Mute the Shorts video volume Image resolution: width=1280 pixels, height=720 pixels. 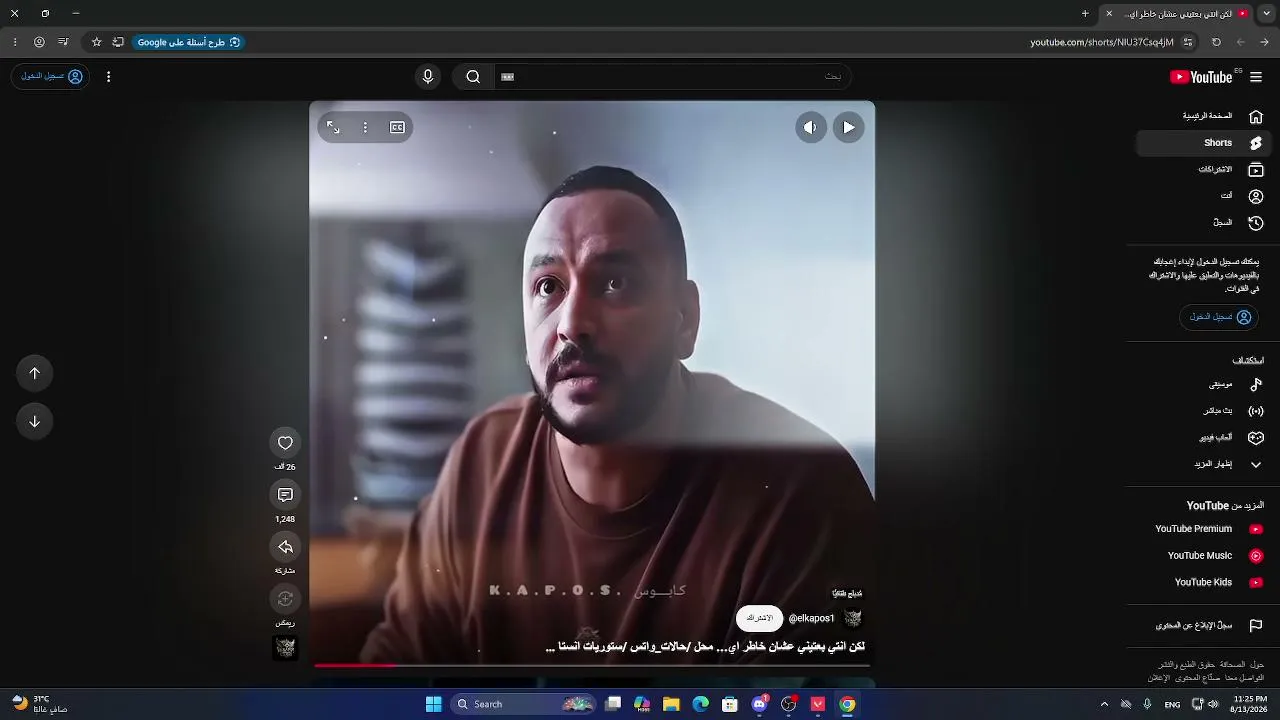(810, 127)
